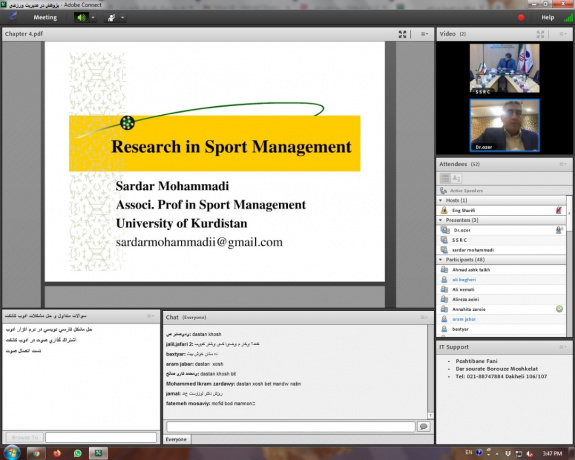Image resolution: width=575 pixels, height=460 pixels.
Task: Click the chat scroll down arrow
Action: point(431,416)
